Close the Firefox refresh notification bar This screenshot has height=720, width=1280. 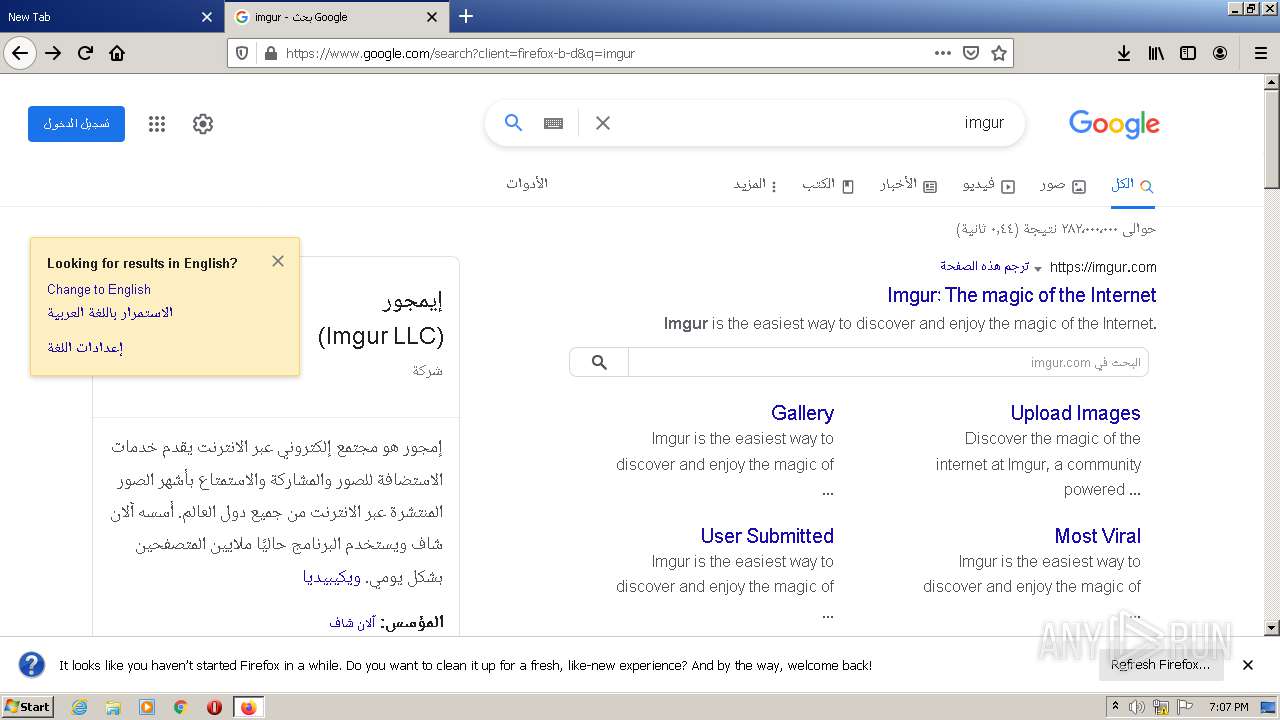(1248, 665)
